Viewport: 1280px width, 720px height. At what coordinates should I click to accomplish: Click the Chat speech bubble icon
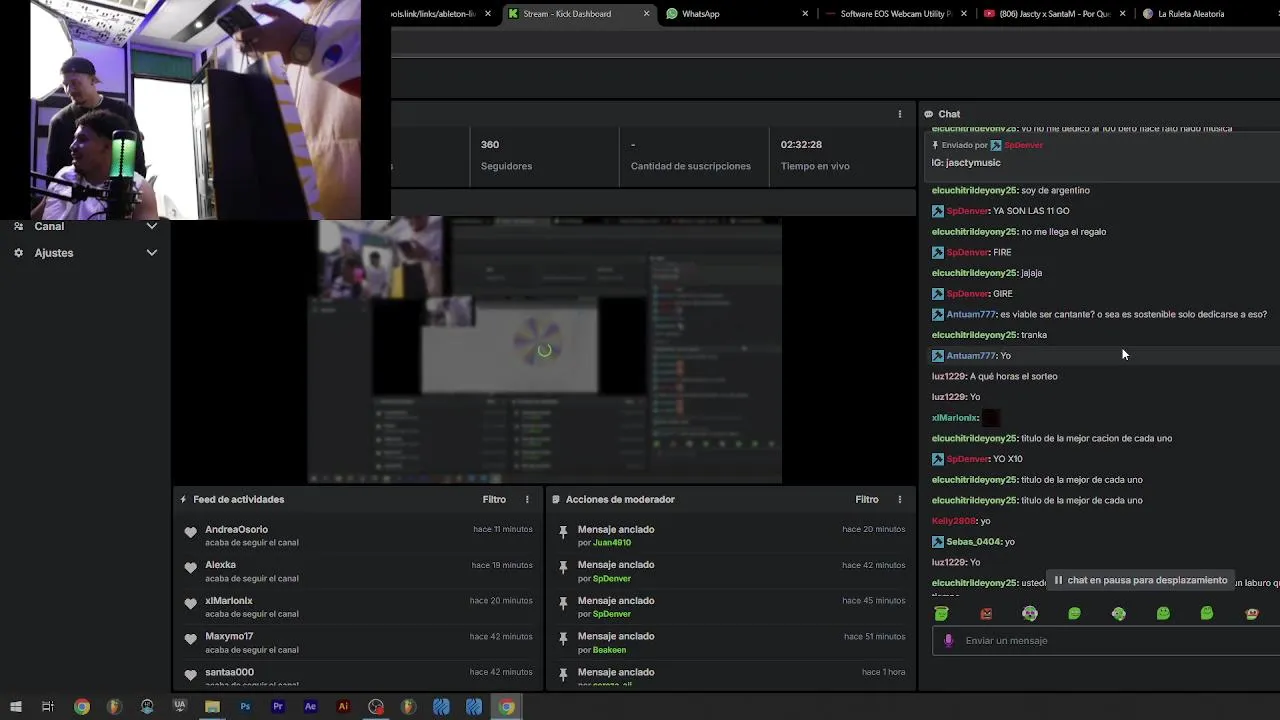pos(928,114)
